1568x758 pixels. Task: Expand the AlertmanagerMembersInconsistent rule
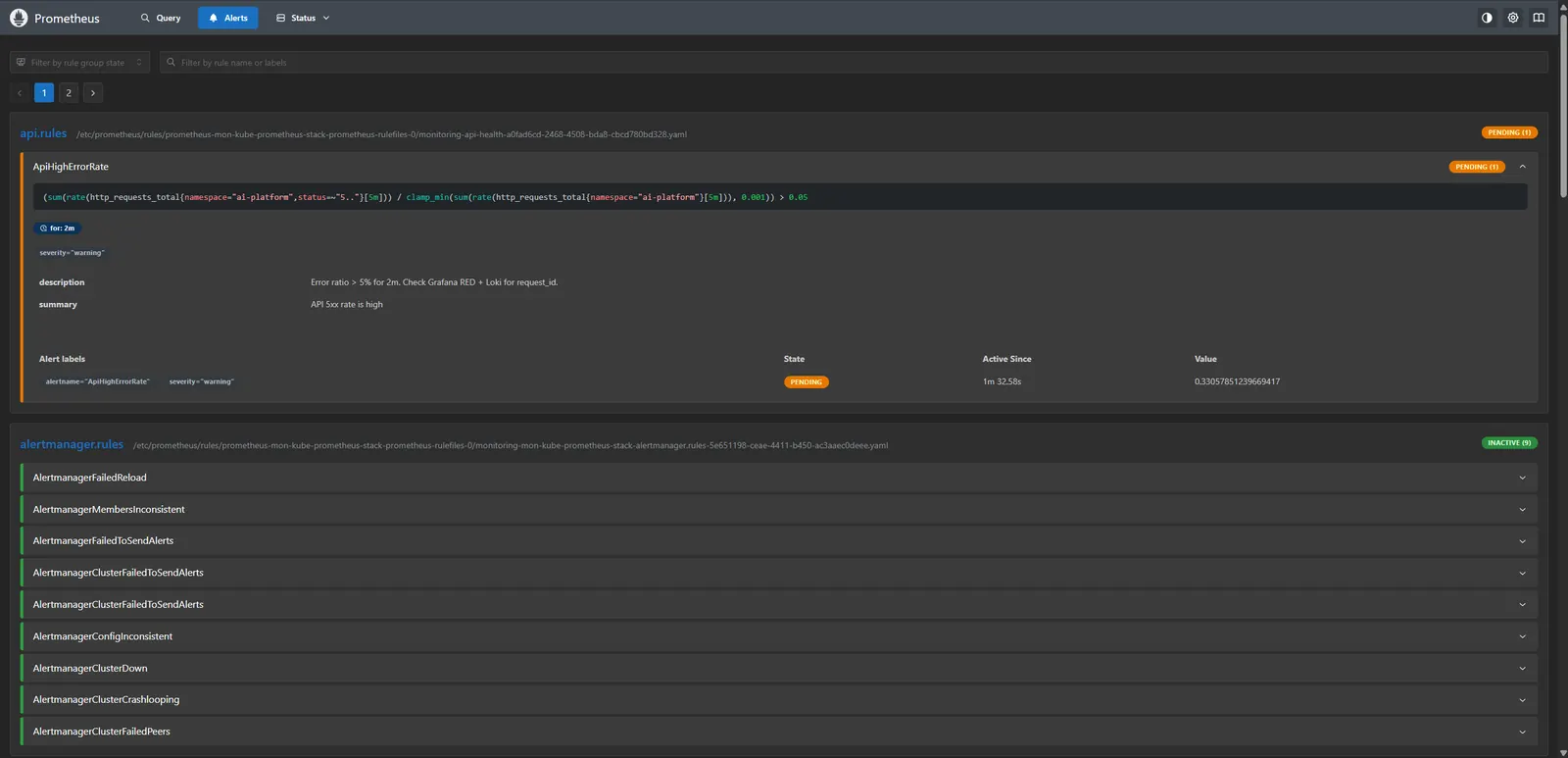pos(779,510)
